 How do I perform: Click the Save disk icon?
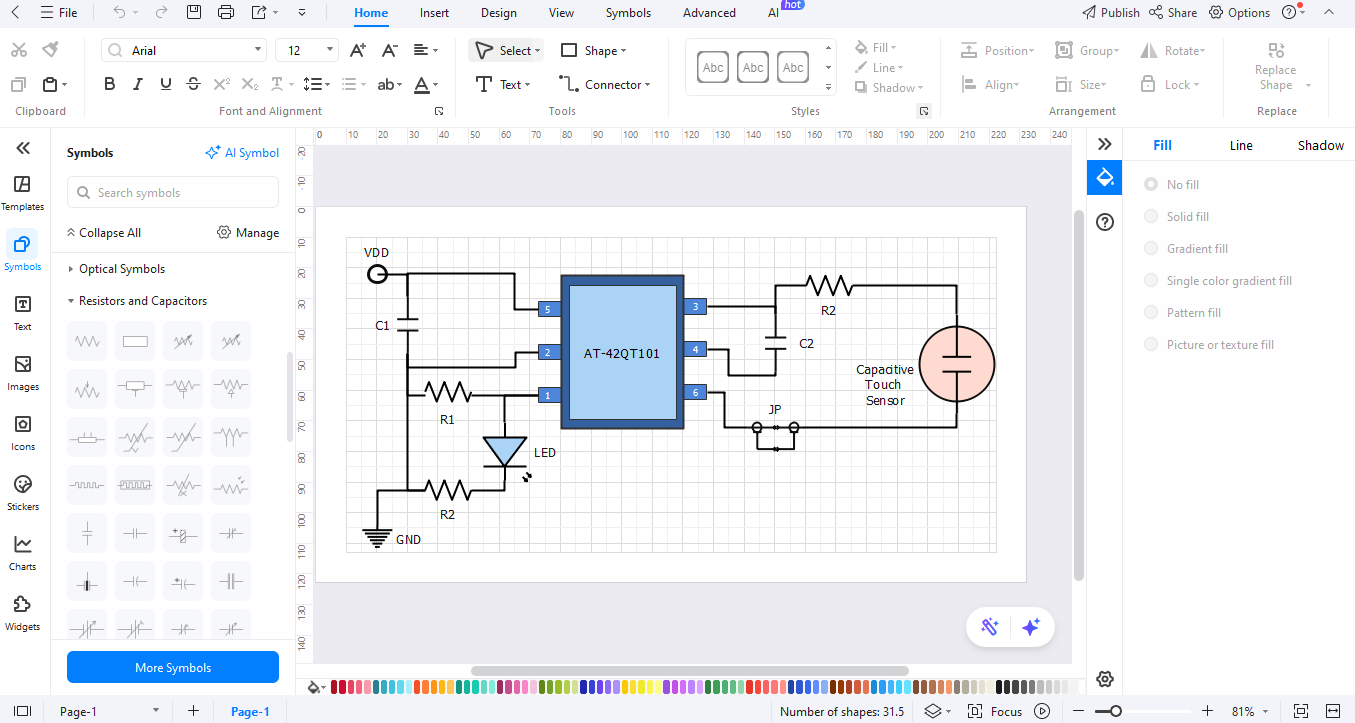194,13
